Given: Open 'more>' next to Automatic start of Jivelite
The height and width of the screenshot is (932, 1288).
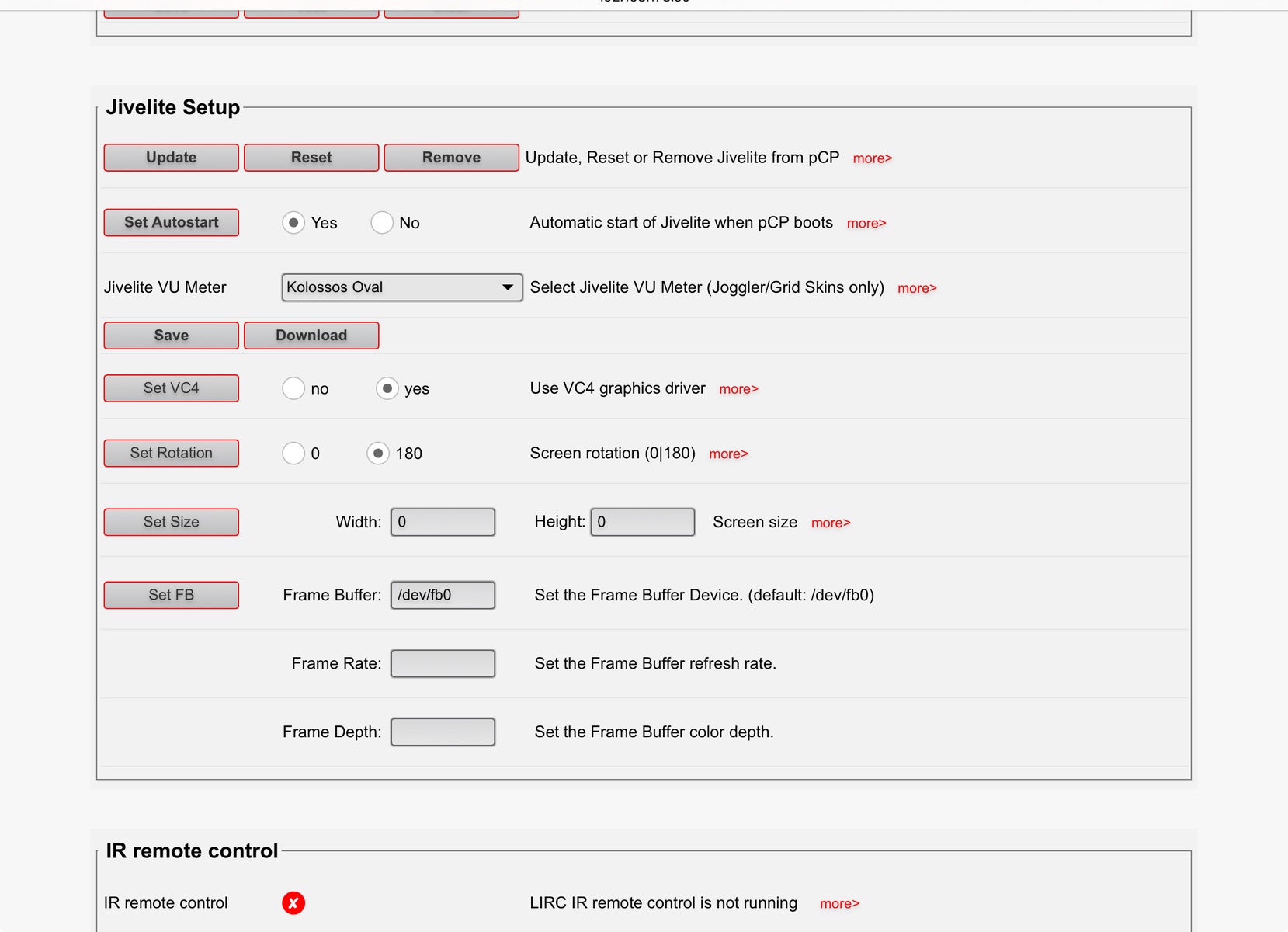Looking at the screenshot, I should [866, 224].
